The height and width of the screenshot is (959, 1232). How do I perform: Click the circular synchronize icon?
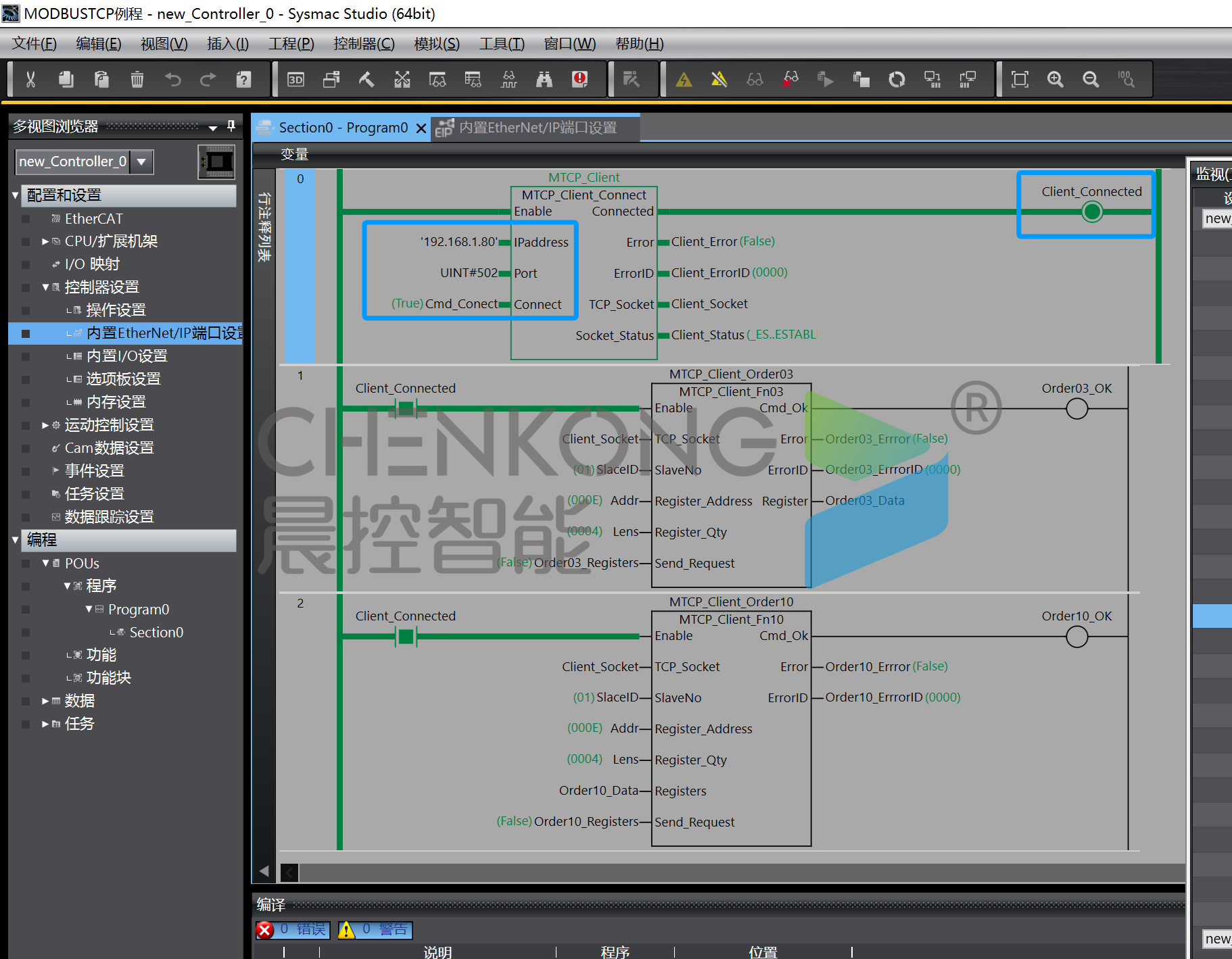coord(897,80)
